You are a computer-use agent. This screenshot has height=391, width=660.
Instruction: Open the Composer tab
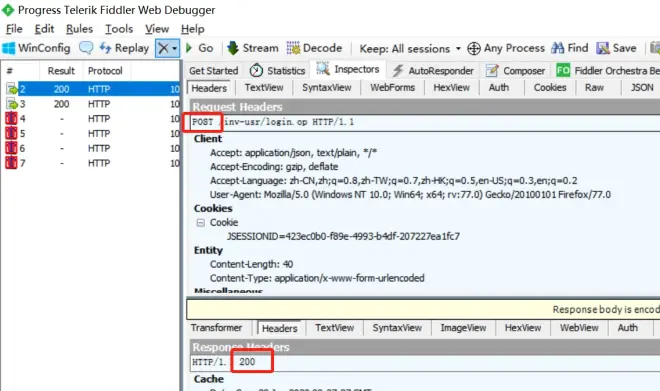[x=516, y=71]
